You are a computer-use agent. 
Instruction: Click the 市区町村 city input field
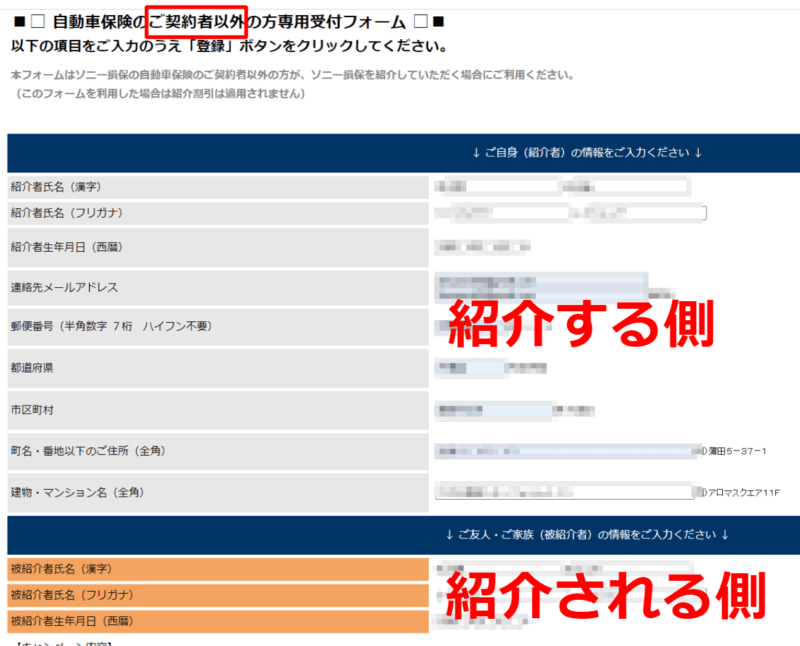click(x=495, y=410)
